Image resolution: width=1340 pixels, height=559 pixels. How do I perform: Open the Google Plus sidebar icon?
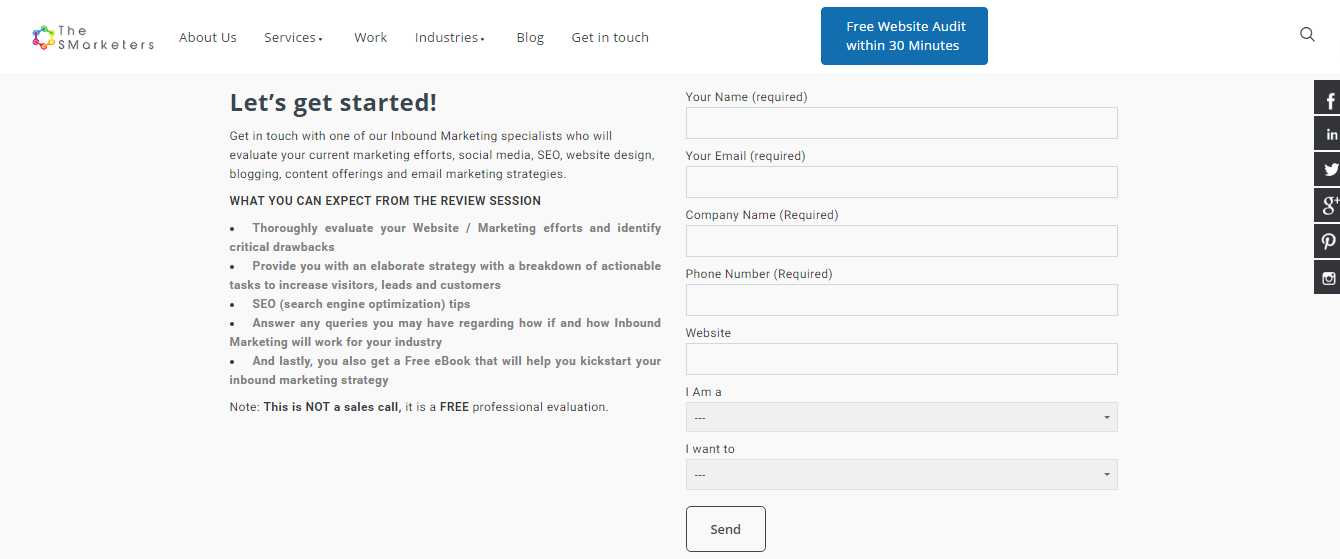(1327, 205)
